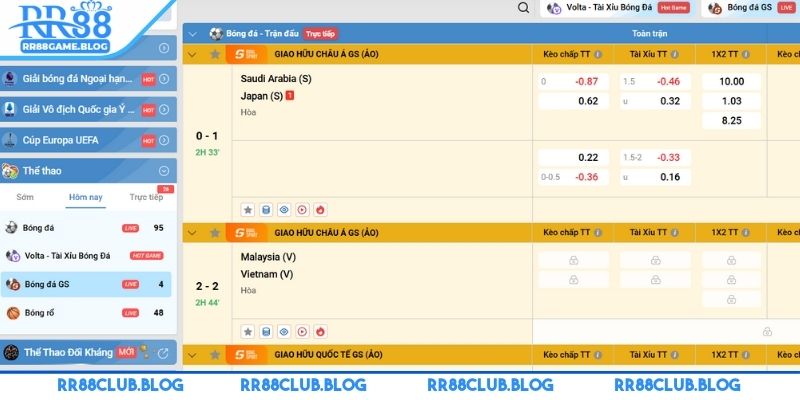The image size is (800, 400).
Task: Expand Giải Vô địch Quốc gia Ý menu
Action: (x=164, y=110)
